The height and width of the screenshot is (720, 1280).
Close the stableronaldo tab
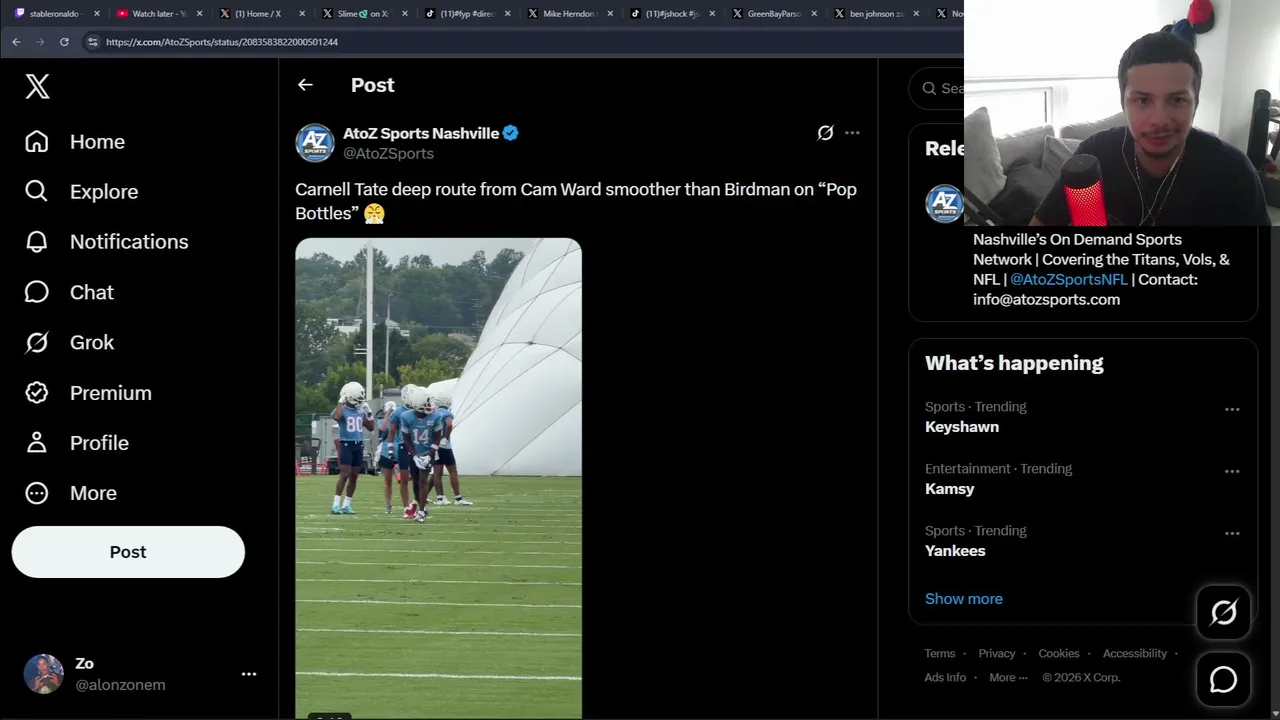pos(97,14)
